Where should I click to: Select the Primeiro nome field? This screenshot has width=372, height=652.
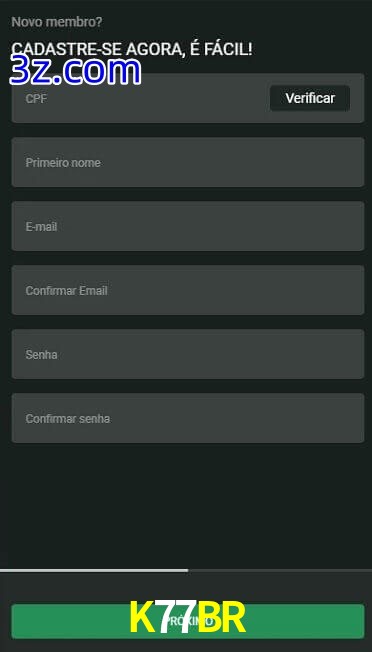tap(188, 162)
